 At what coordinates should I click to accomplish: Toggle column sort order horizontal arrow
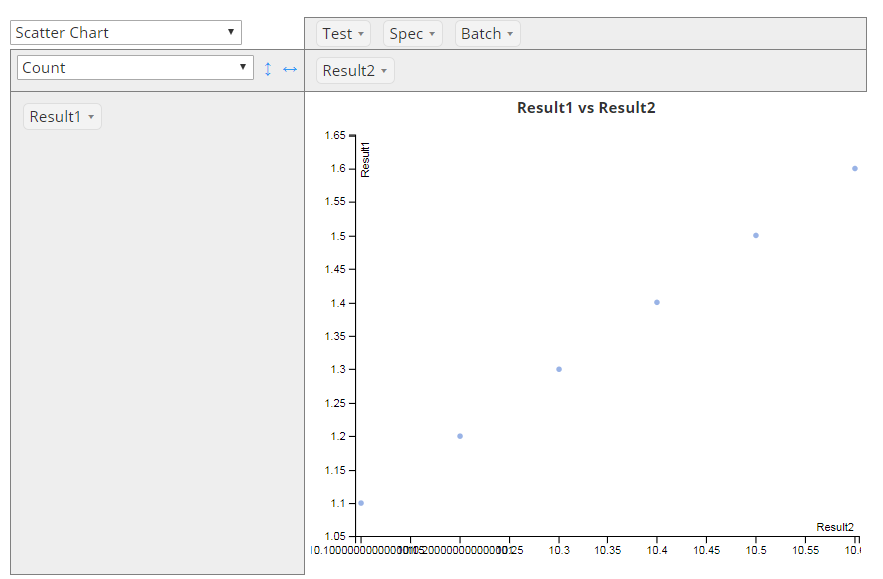[x=290, y=69]
